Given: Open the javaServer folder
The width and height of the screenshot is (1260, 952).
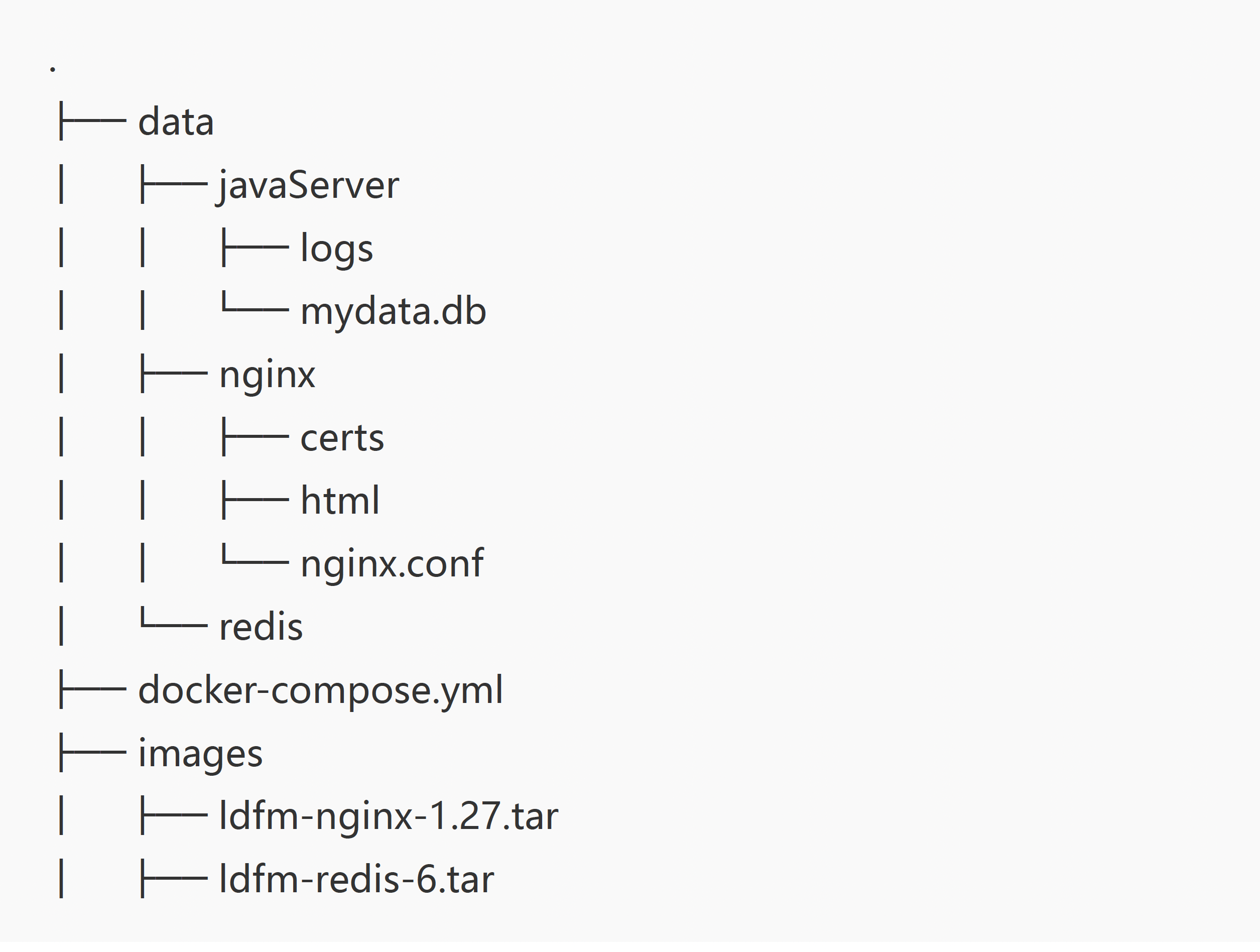Looking at the screenshot, I should click(308, 185).
